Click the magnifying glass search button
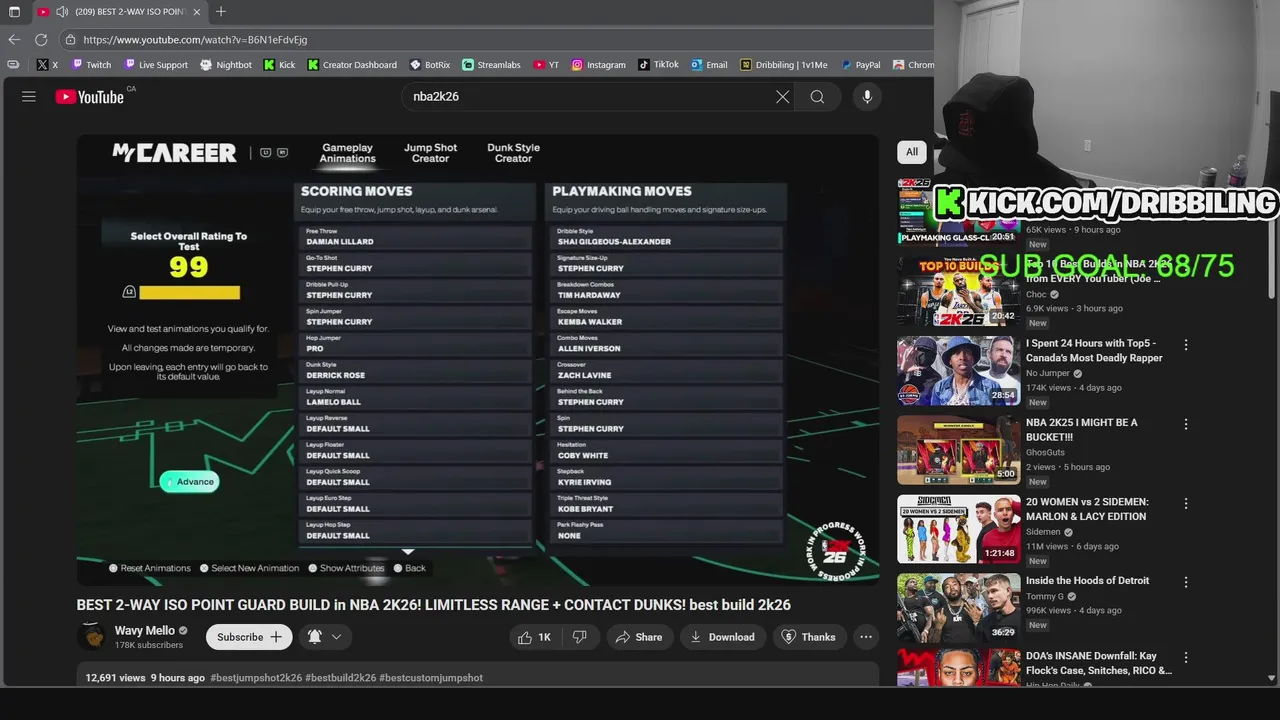1280x720 pixels. (x=817, y=97)
